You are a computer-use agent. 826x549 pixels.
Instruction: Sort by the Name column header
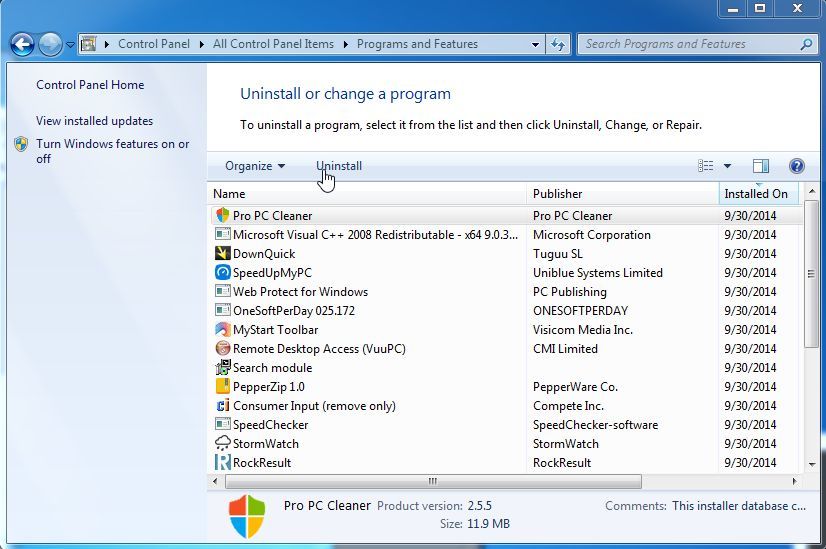(x=367, y=193)
